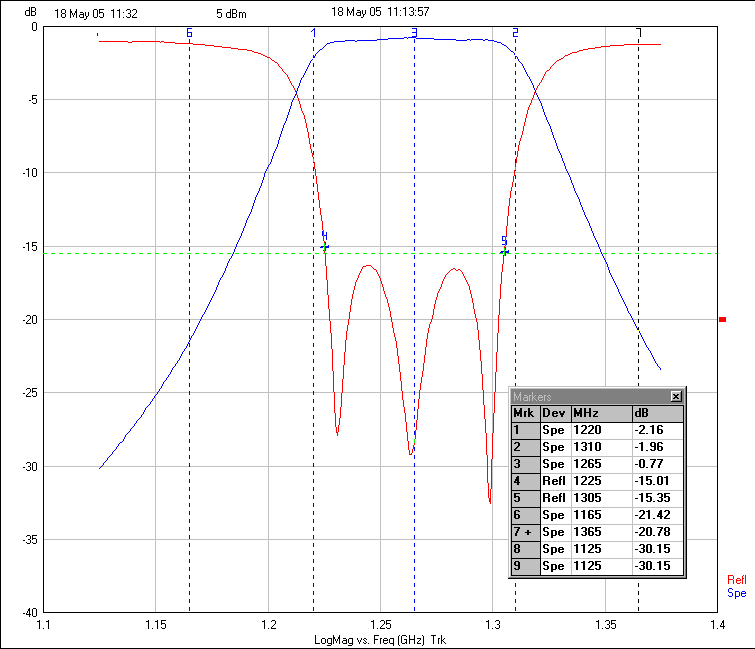Click the 1.4 frequency axis label
The width and height of the screenshot is (755, 649).
(x=717, y=625)
